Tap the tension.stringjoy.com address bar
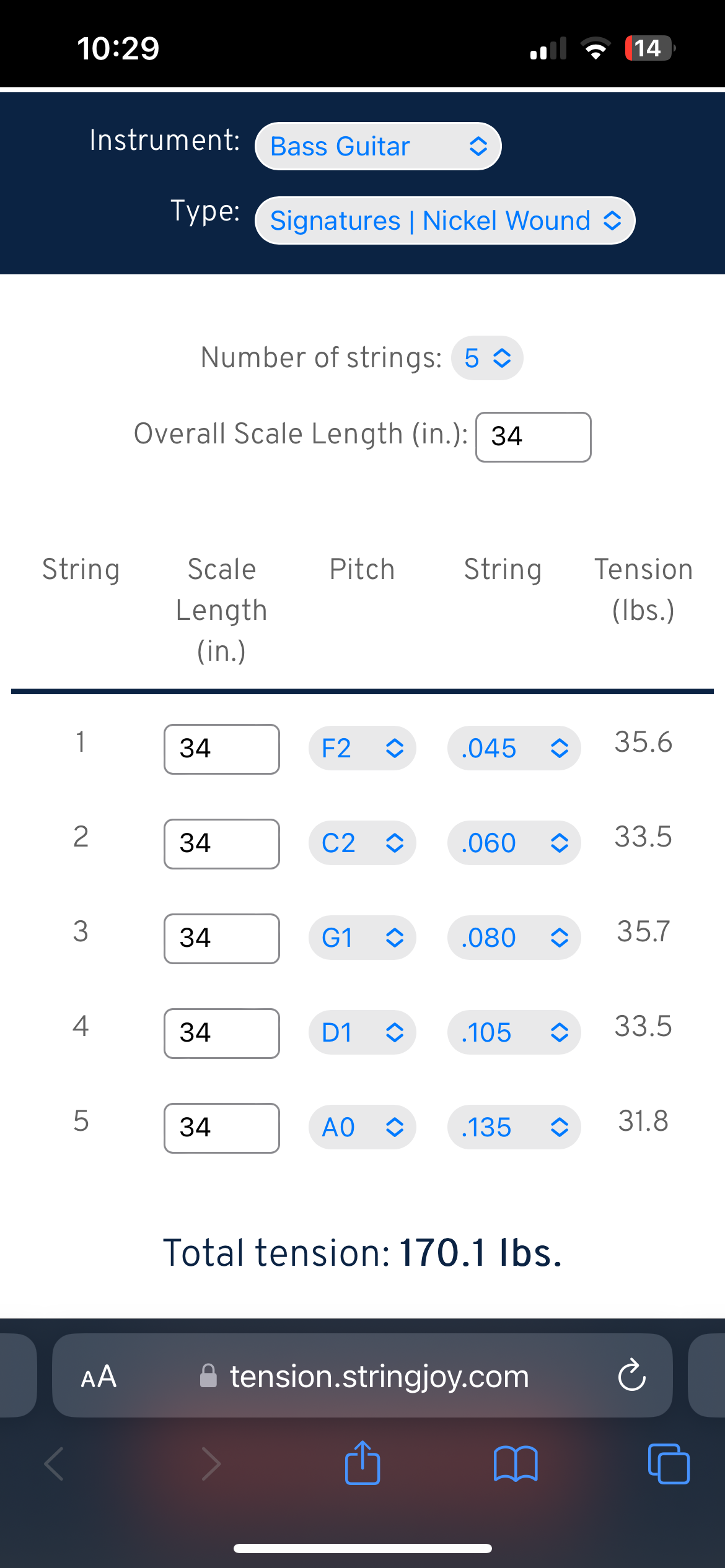This screenshot has height=1568, width=725. (x=362, y=1375)
